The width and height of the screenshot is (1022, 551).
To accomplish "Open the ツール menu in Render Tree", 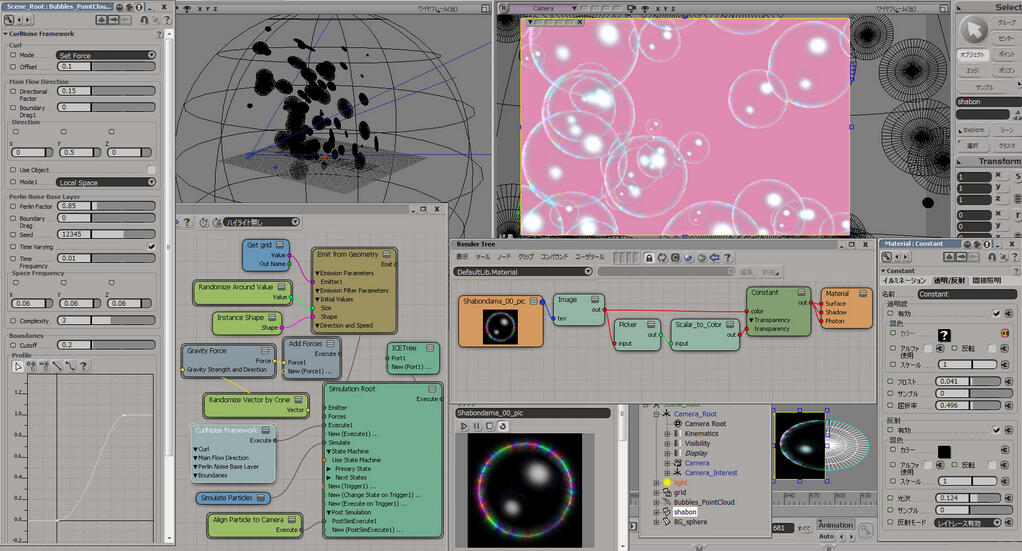I will coord(483,257).
